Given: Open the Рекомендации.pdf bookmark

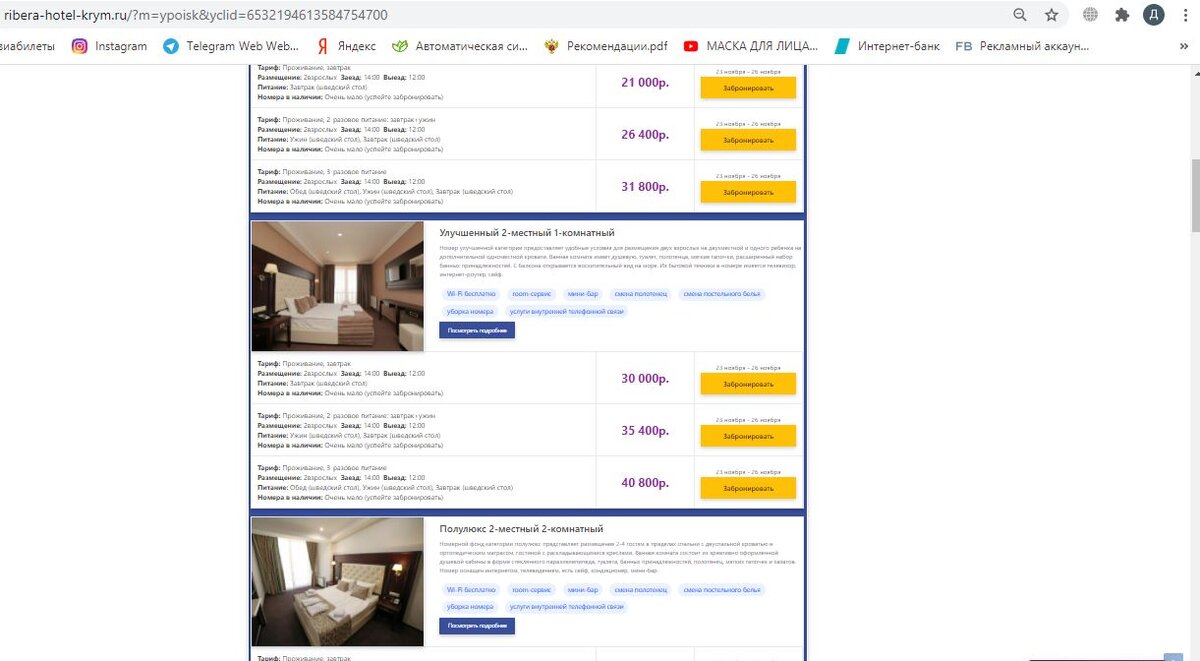Looking at the screenshot, I should [606, 46].
